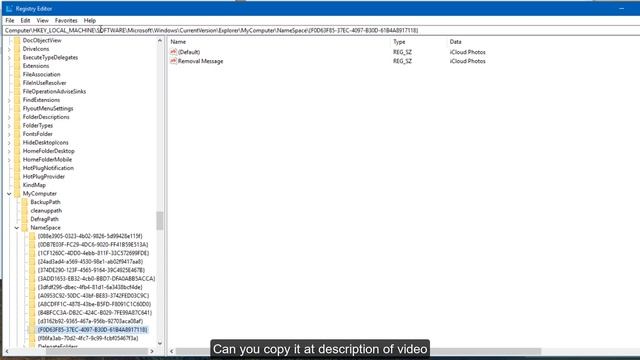The height and width of the screenshot is (360, 640).
Task: Click the MyComputer folder icon
Action: (17, 193)
